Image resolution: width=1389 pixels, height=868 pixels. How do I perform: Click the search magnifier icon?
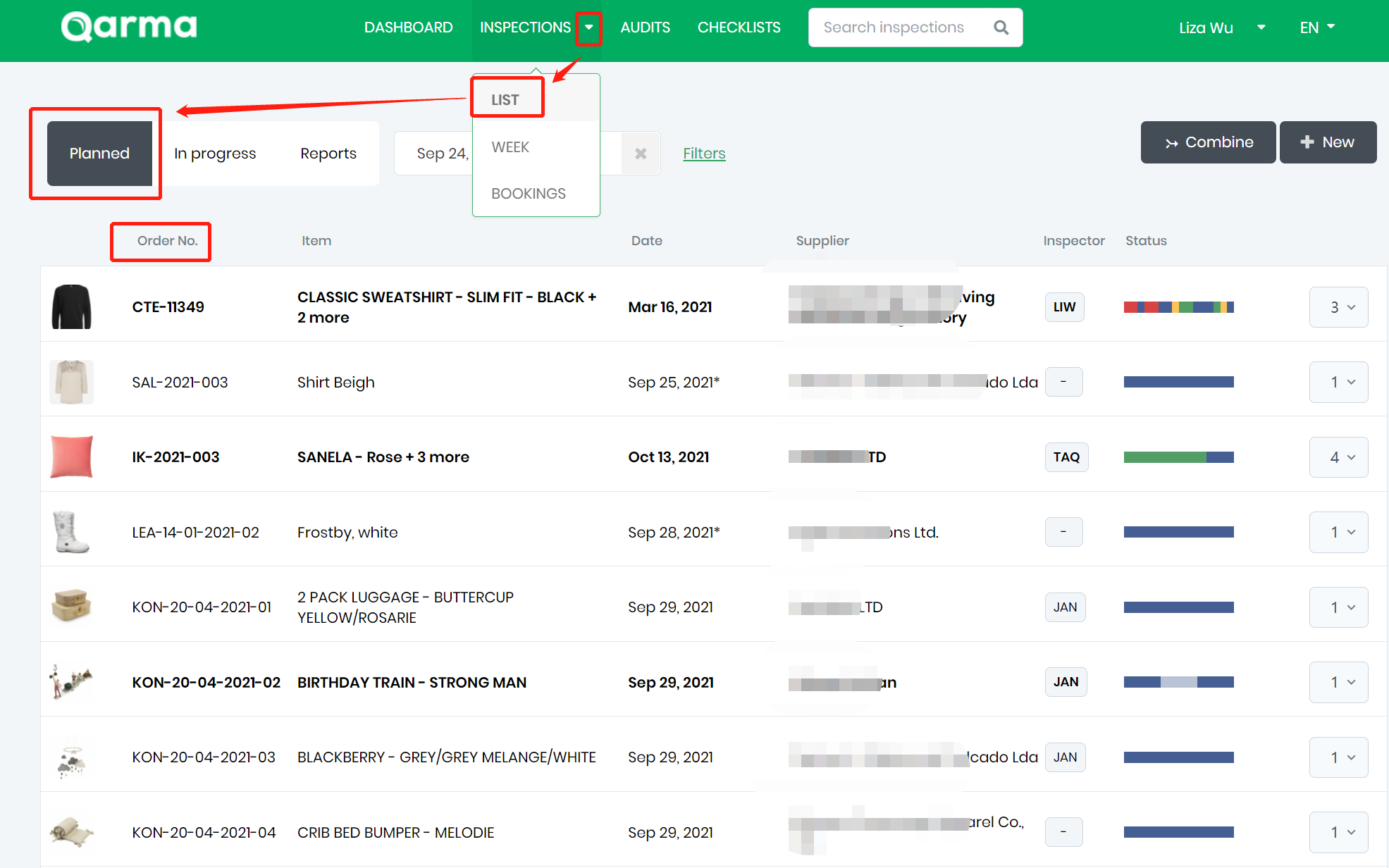click(1001, 27)
